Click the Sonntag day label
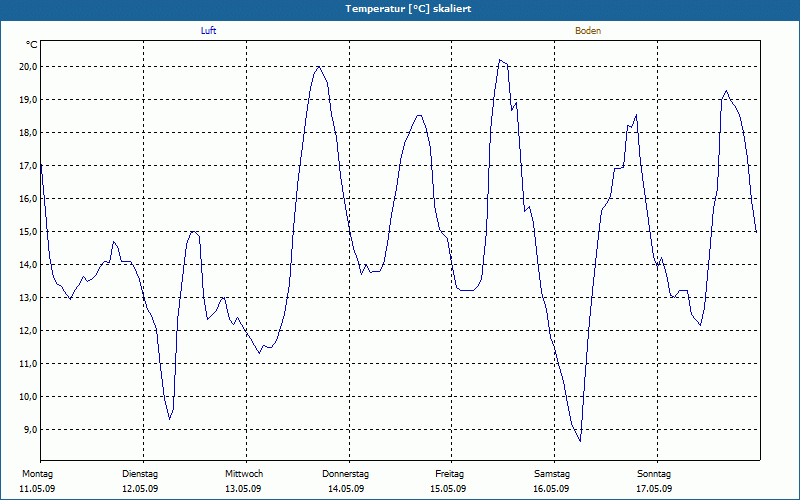The width and height of the screenshot is (800, 500). (x=654, y=474)
